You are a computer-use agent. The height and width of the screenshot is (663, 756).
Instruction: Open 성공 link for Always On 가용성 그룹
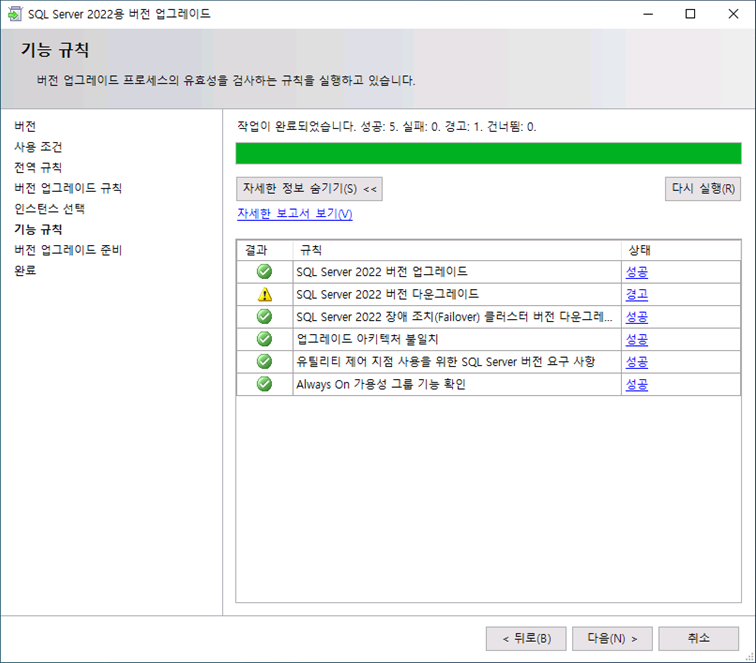[x=636, y=384]
